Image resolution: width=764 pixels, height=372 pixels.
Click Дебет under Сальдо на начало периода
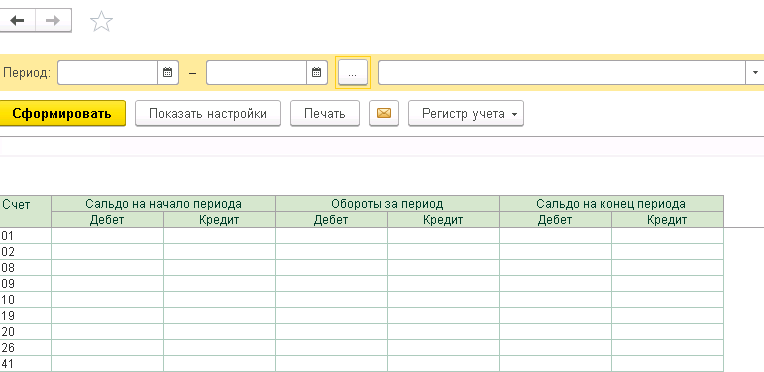(107, 219)
